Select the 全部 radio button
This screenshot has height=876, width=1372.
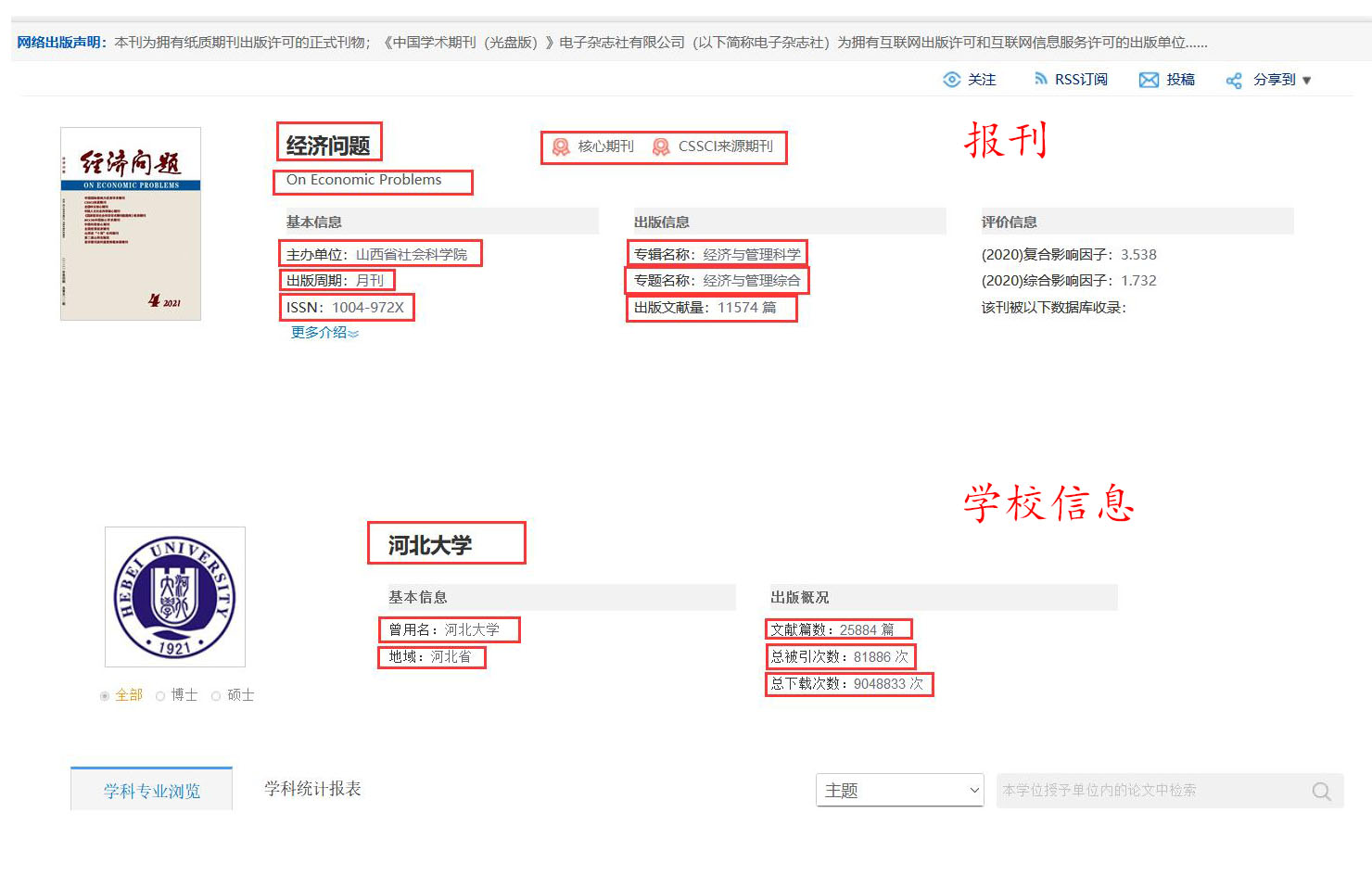[104, 695]
